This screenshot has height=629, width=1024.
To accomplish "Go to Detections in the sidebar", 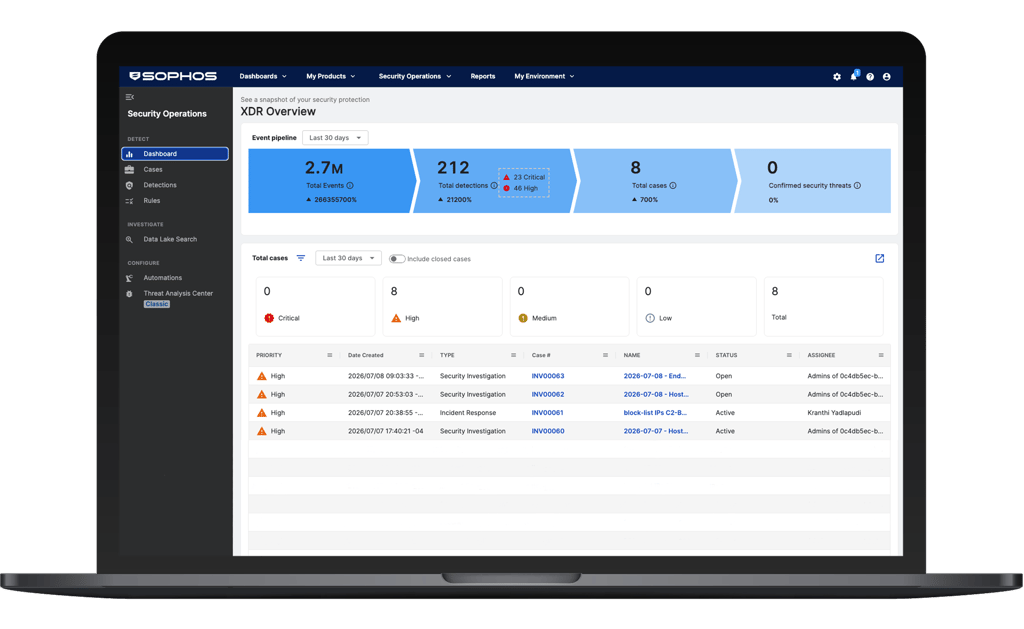I will click(160, 185).
